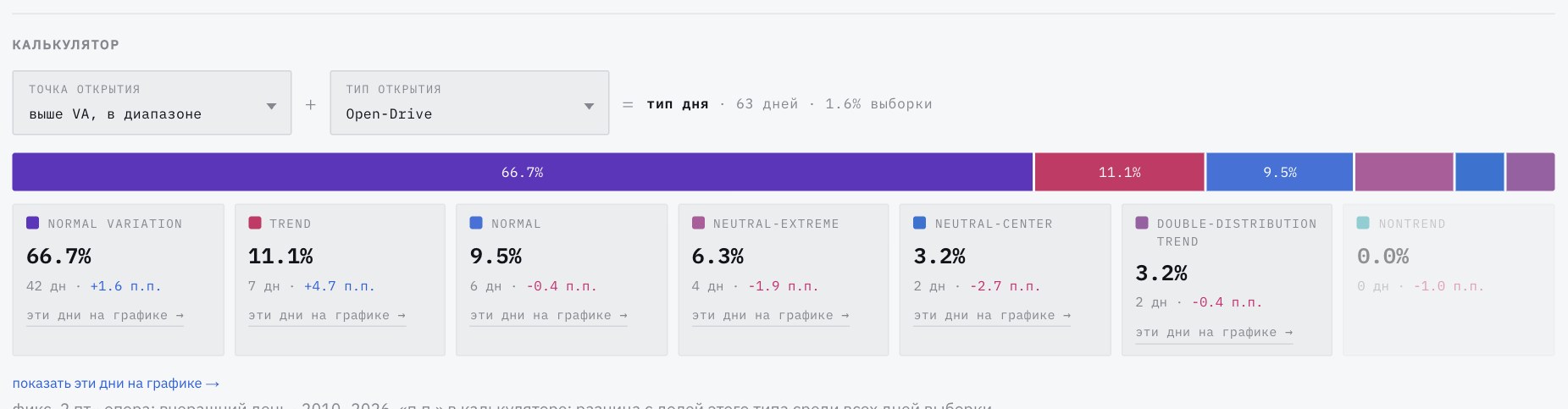Click the 6.3% value
This screenshot has height=409, width=1568.
(x=718, y=256)
